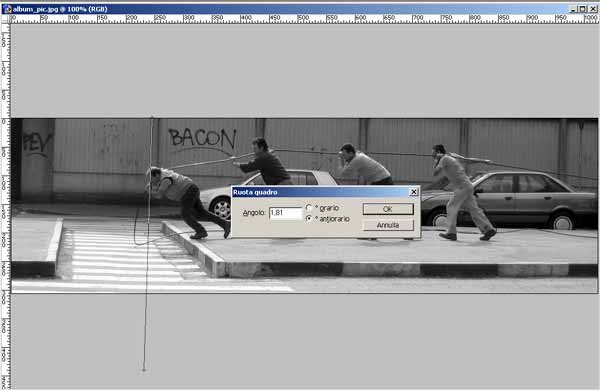Click the Angolo value input field
600x390 pixels.
pos(285,213)
